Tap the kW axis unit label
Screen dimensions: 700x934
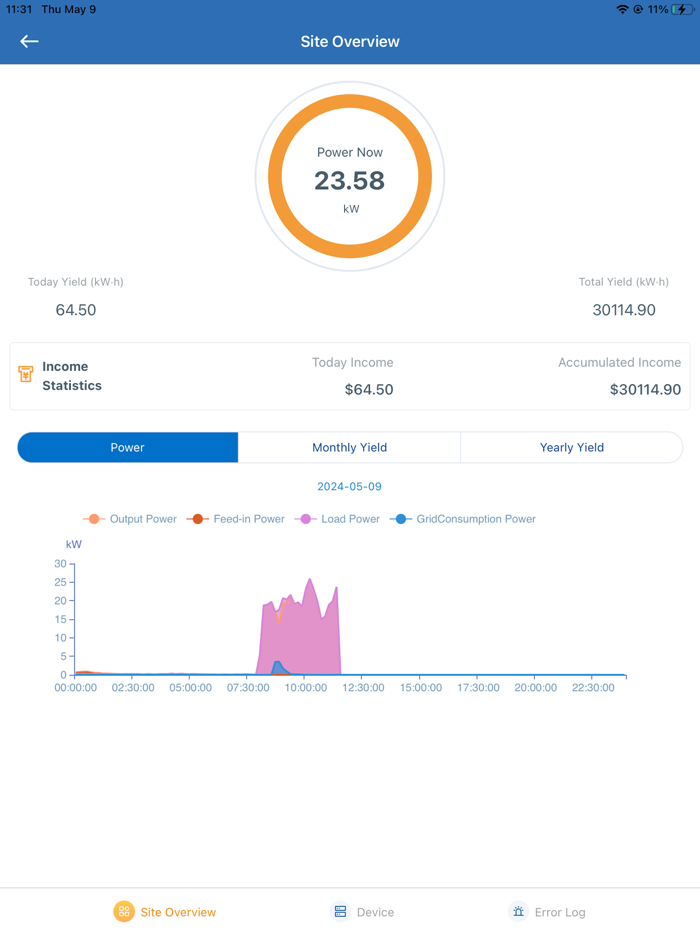tap(73, 544)
